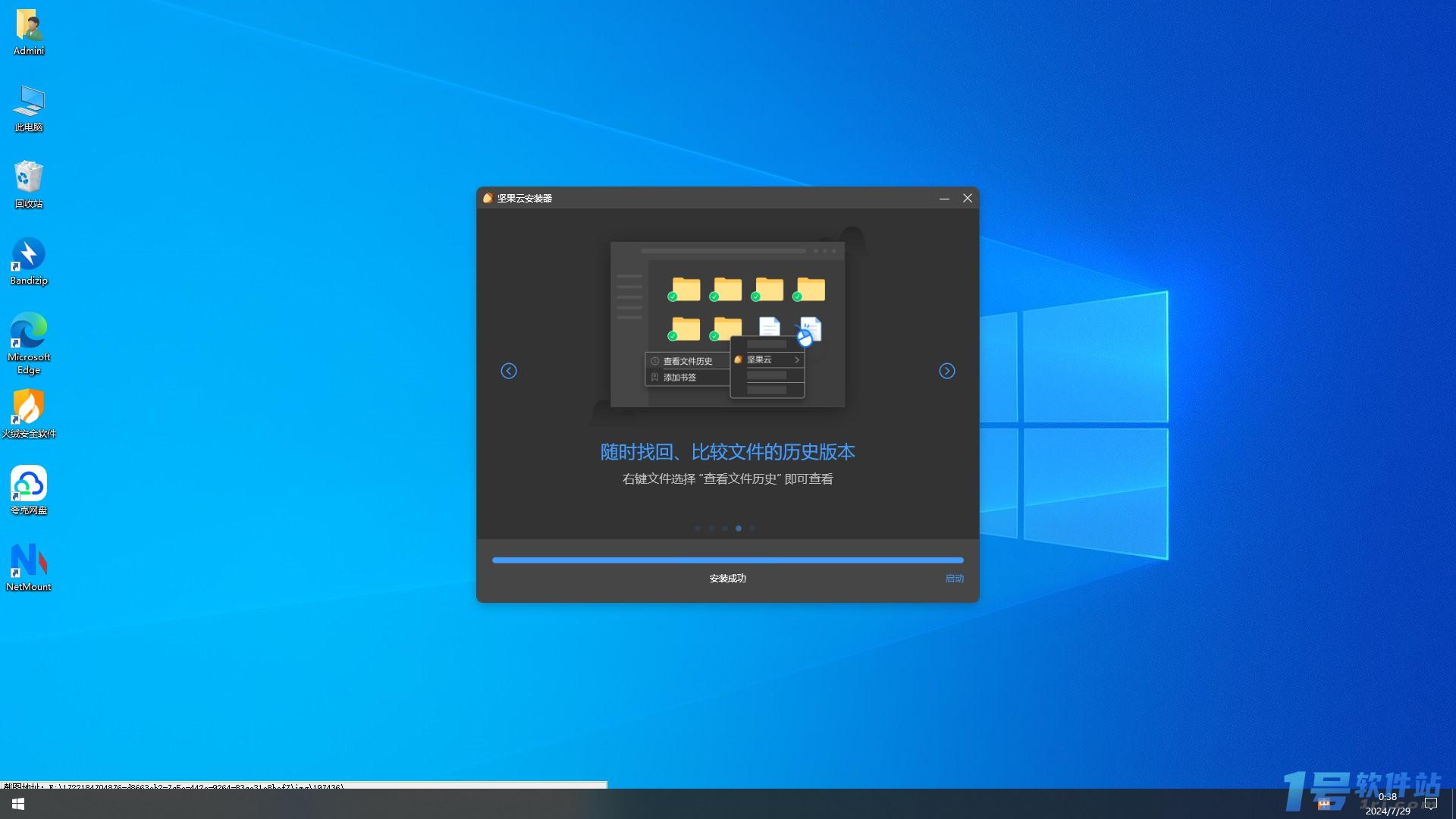Go to previous slide with left arrow
1456x819 pixels.
pos(509,371)
